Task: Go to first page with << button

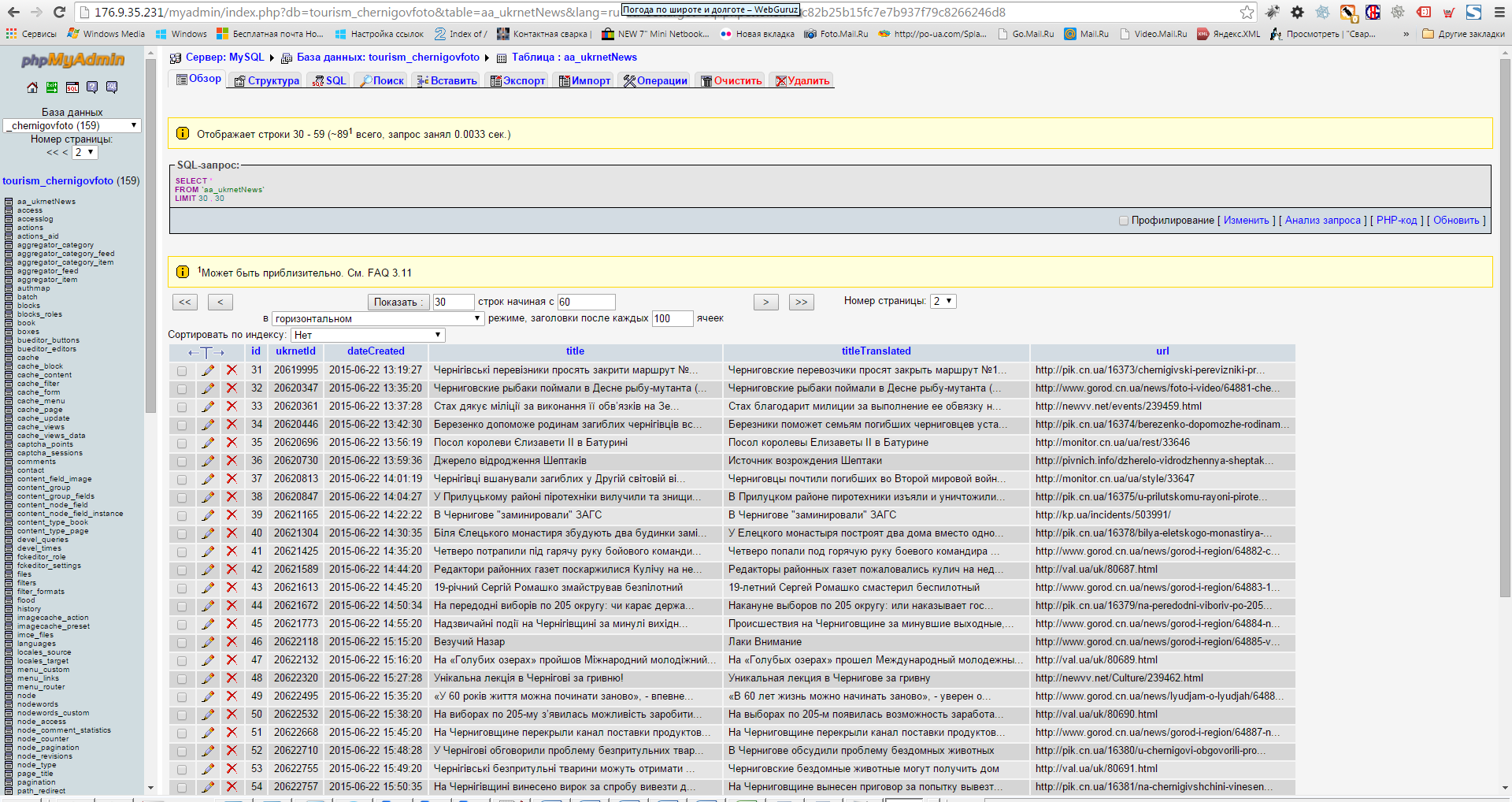Action: [185, 302]
